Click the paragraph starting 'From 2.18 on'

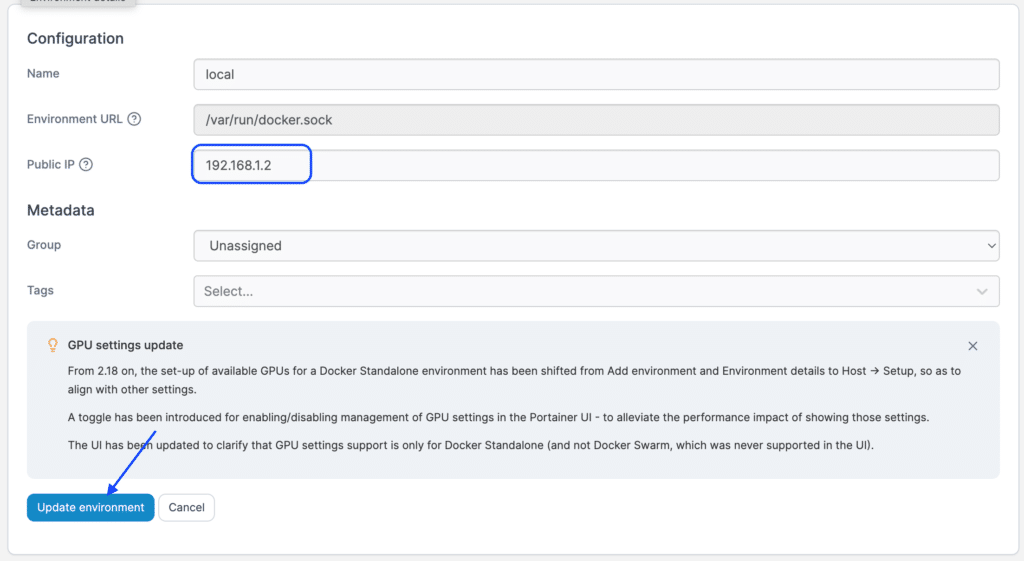tap(514, 380)
